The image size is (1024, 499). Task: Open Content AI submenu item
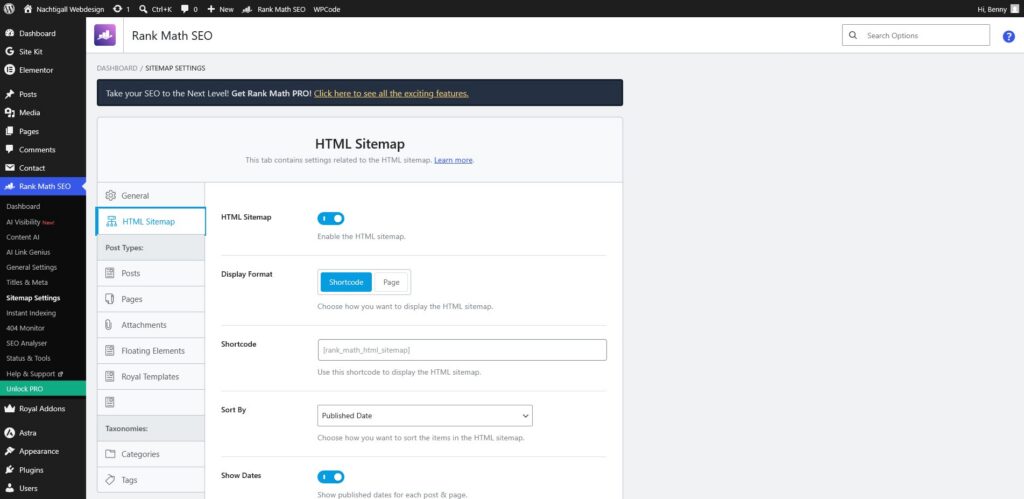23,237
